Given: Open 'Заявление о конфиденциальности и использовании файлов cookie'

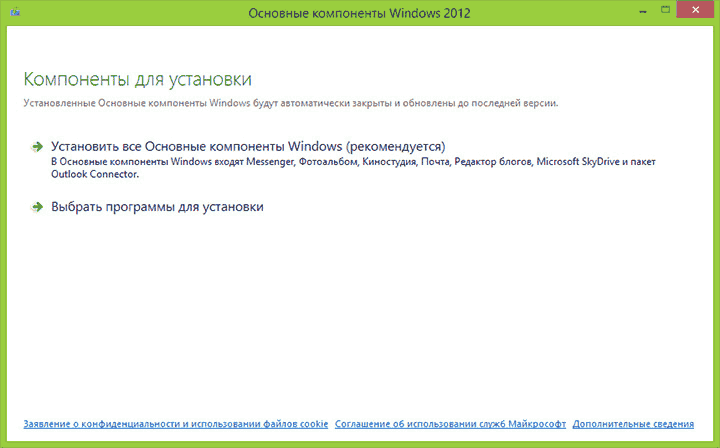Looking at the screenshot, I should click(x=176, y=424).
